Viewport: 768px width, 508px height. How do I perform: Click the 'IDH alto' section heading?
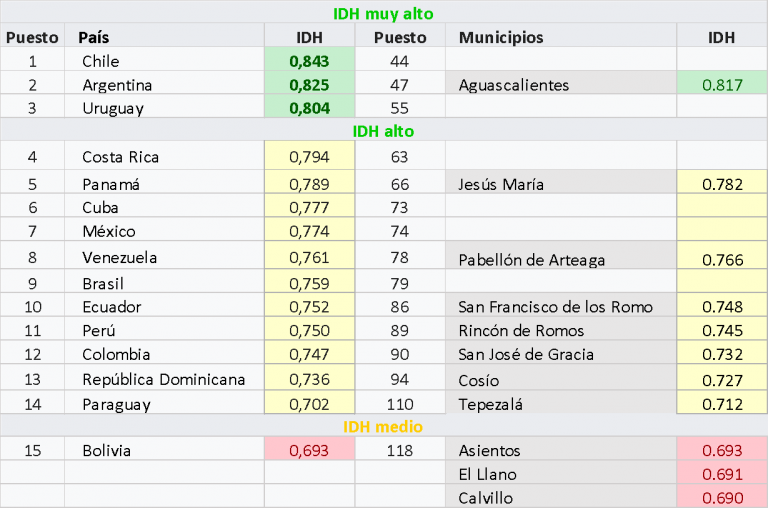click(x=383, y=131)
